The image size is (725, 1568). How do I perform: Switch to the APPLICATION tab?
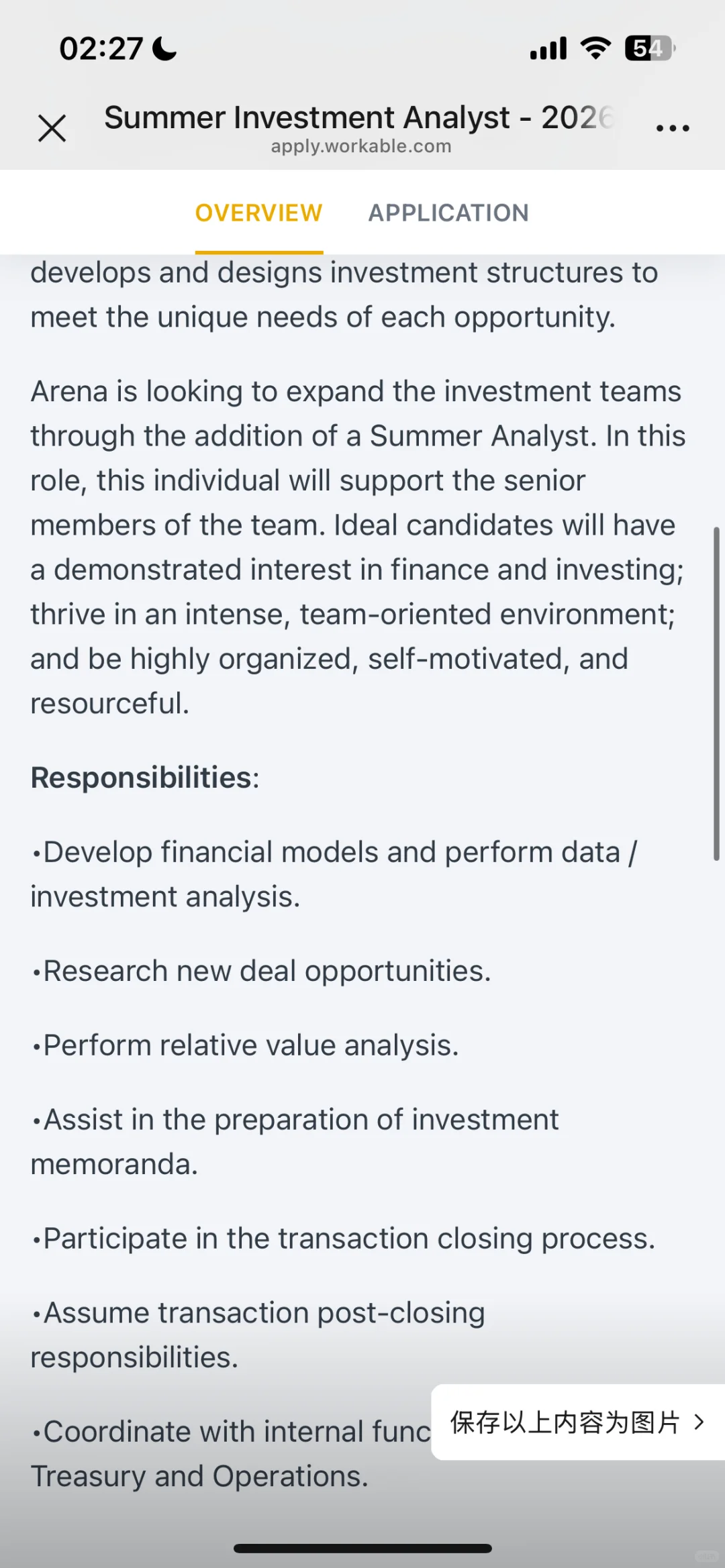click(x=448, y=213)
